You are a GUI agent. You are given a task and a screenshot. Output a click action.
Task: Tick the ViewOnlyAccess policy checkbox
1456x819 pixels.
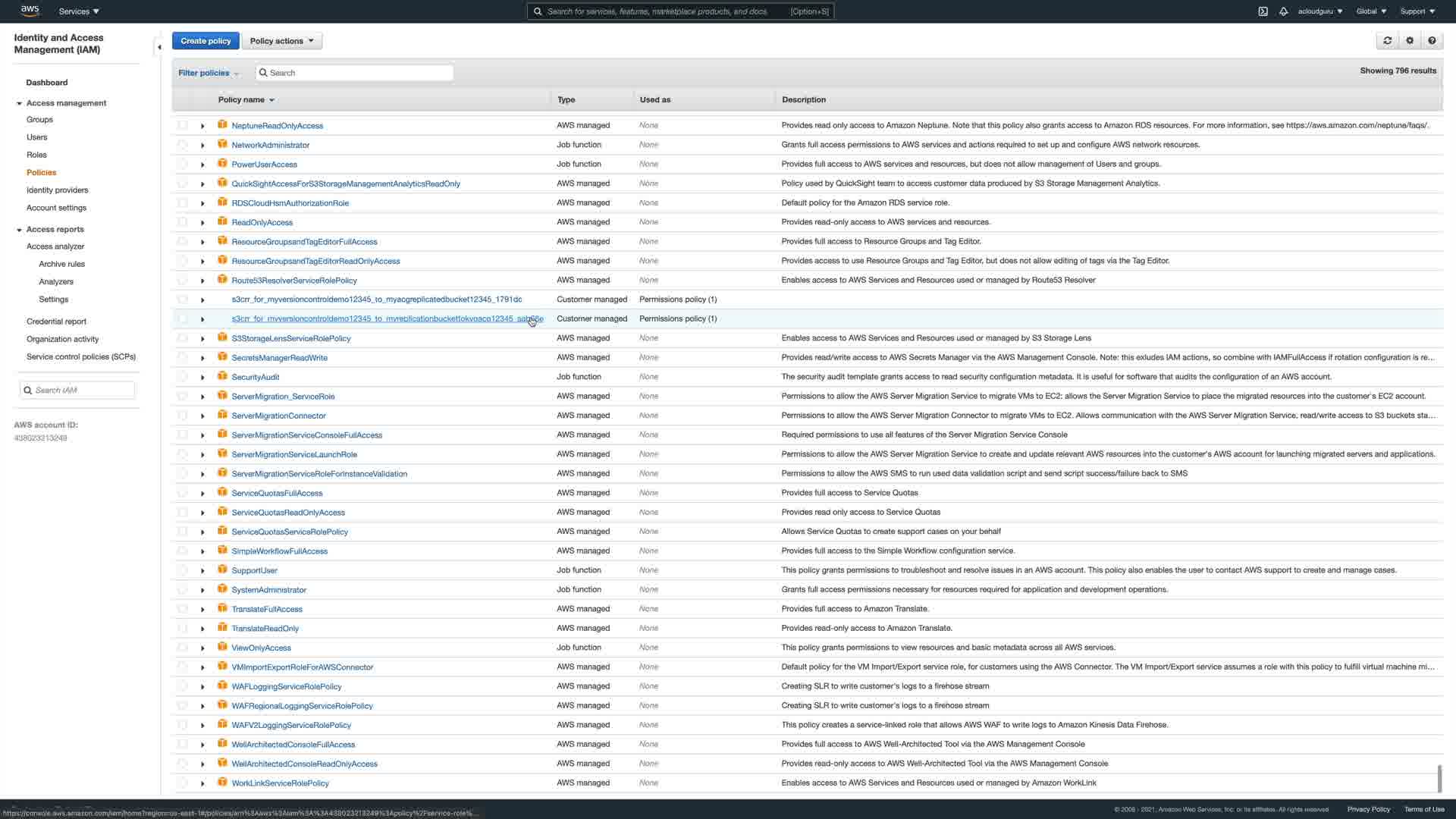[183, 648]
